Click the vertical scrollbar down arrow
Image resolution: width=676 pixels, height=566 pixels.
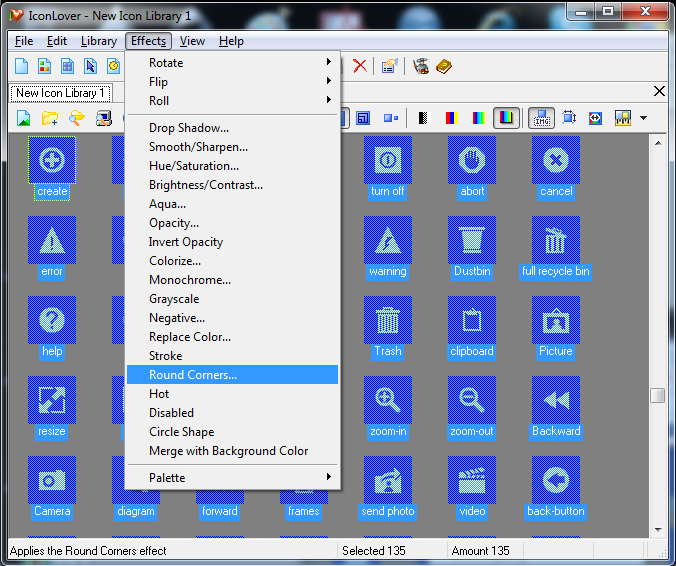(x=658, y=530)
